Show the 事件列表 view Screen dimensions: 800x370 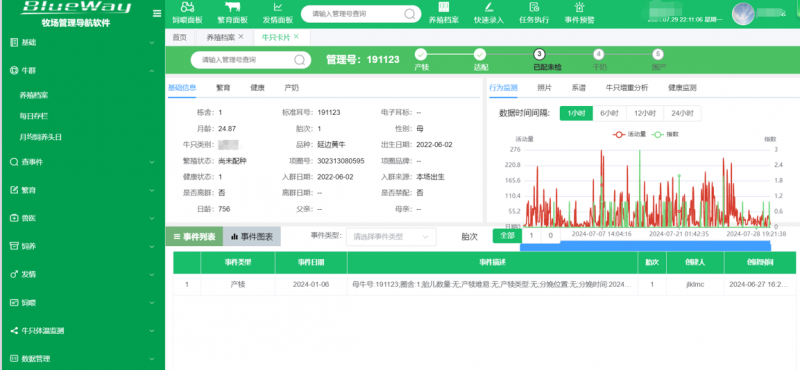click(x=194, y=237)
